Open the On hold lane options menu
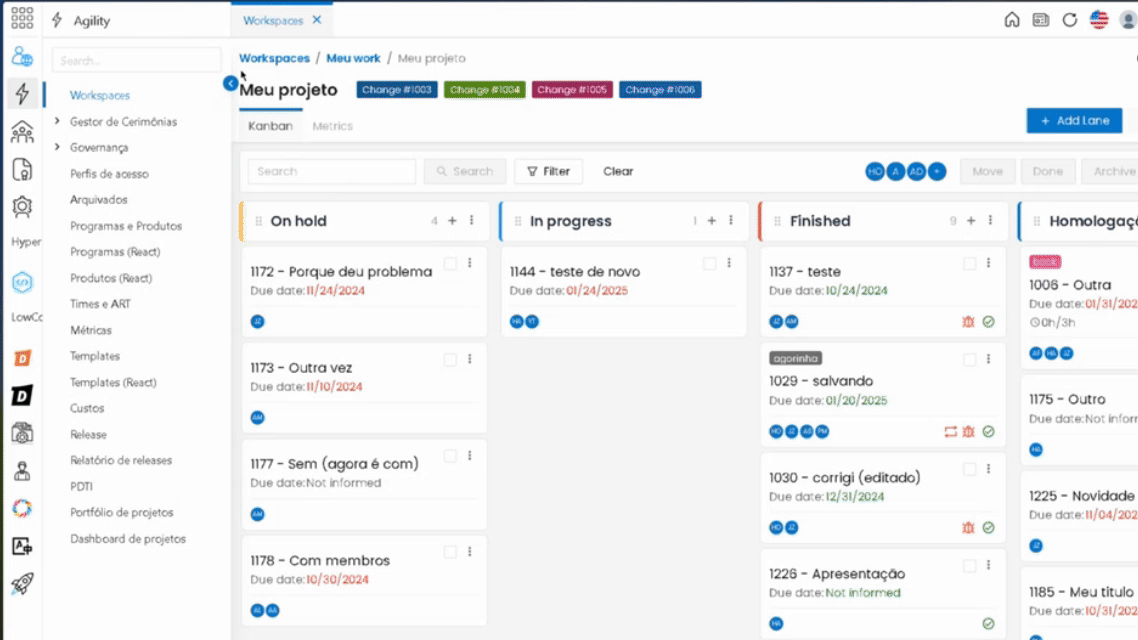This screenshot has height=640, width=1138. 472,221
